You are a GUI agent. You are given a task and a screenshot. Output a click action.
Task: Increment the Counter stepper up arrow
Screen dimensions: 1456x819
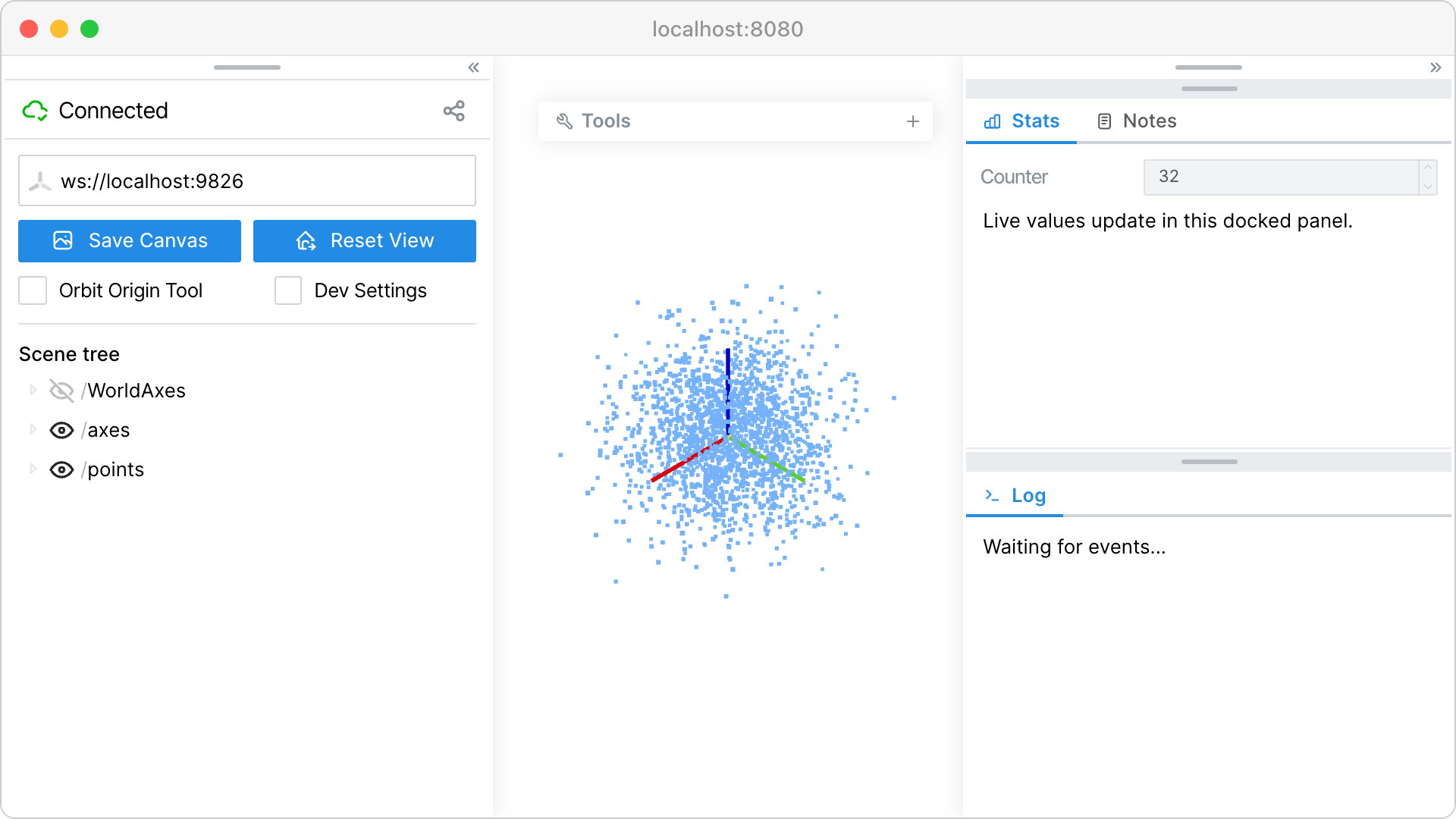tap(1428, 168)
